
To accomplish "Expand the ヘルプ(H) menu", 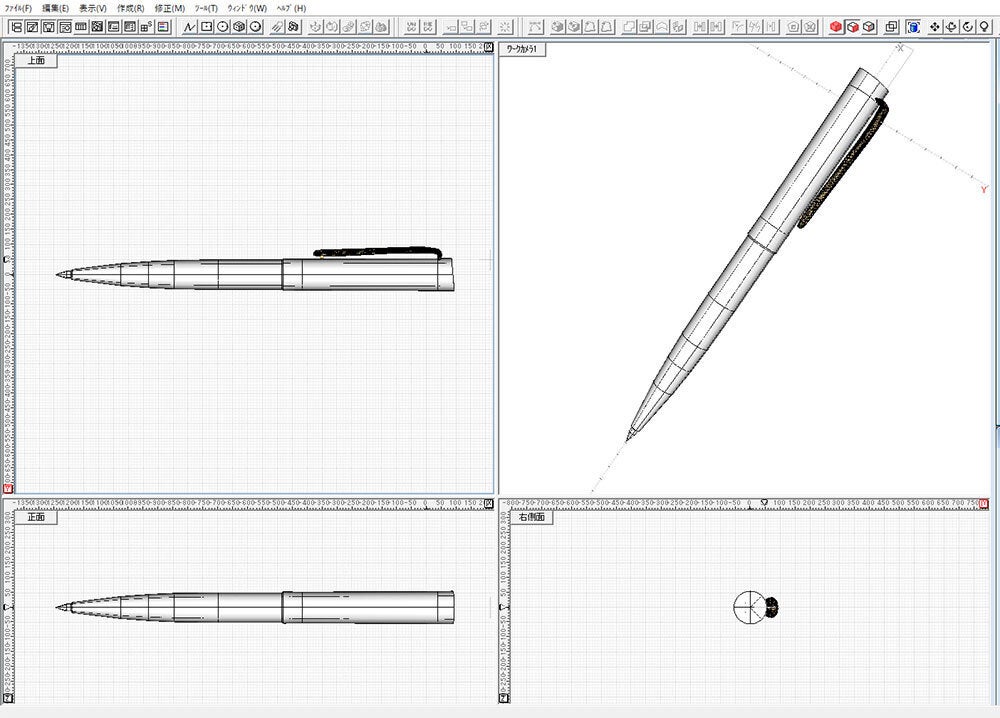I will 291,8.
